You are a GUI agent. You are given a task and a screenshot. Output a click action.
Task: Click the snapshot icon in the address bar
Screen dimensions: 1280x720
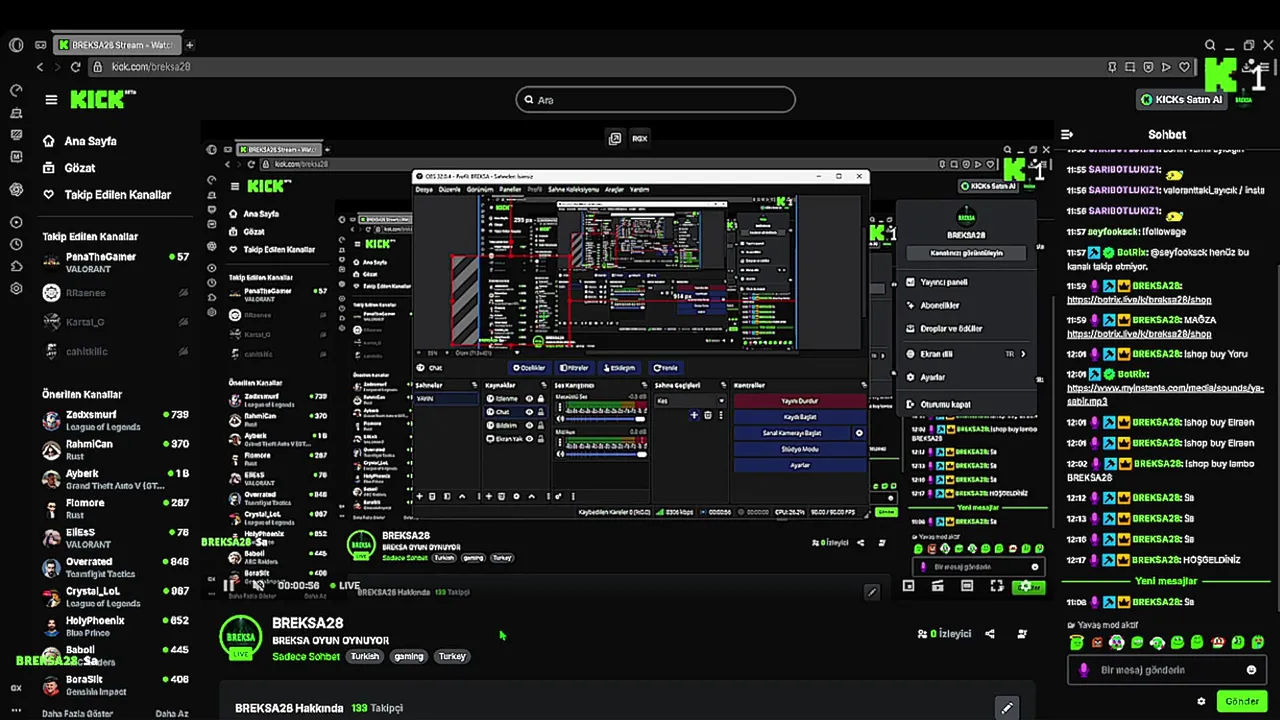coord(1130,67)
